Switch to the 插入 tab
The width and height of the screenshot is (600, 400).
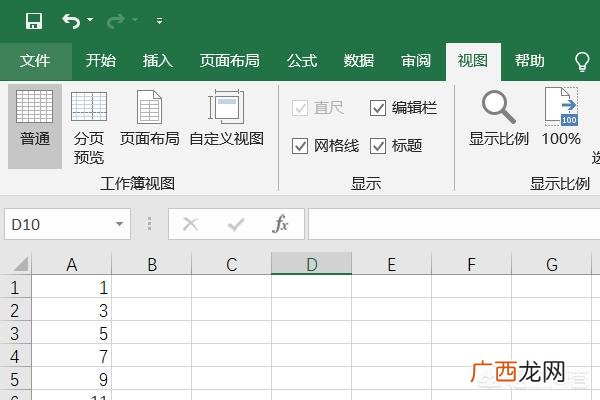[x=158, y=60]
